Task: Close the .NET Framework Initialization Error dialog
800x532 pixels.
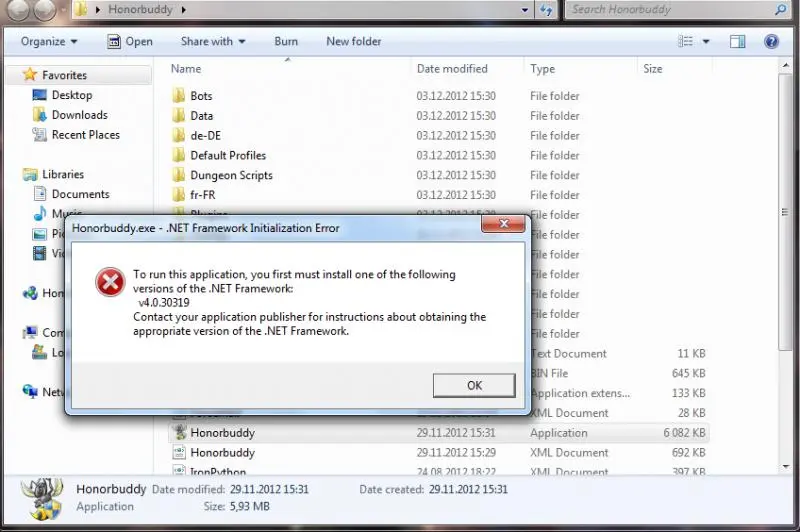Action: coord(503,224)
